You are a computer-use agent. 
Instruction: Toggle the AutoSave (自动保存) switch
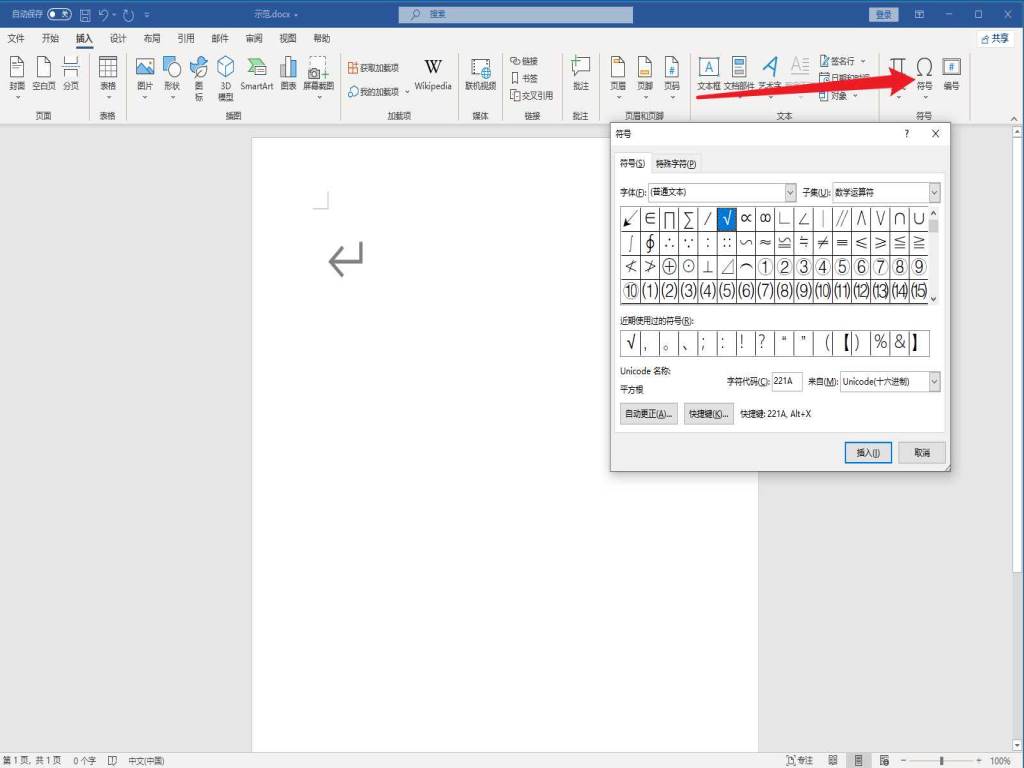(x=59, y=15)
